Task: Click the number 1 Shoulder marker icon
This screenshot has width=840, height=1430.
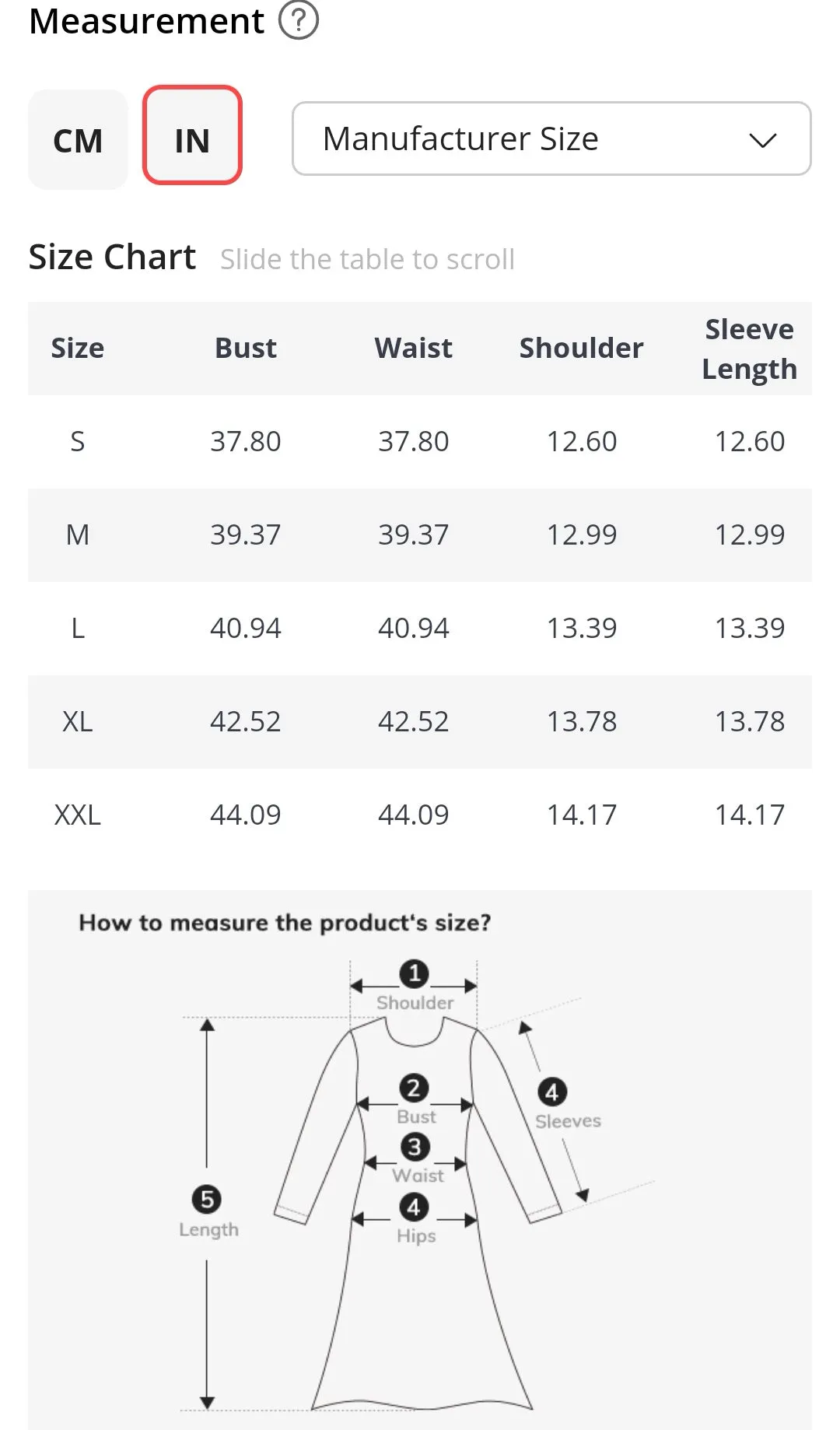Action: point(414,973)
